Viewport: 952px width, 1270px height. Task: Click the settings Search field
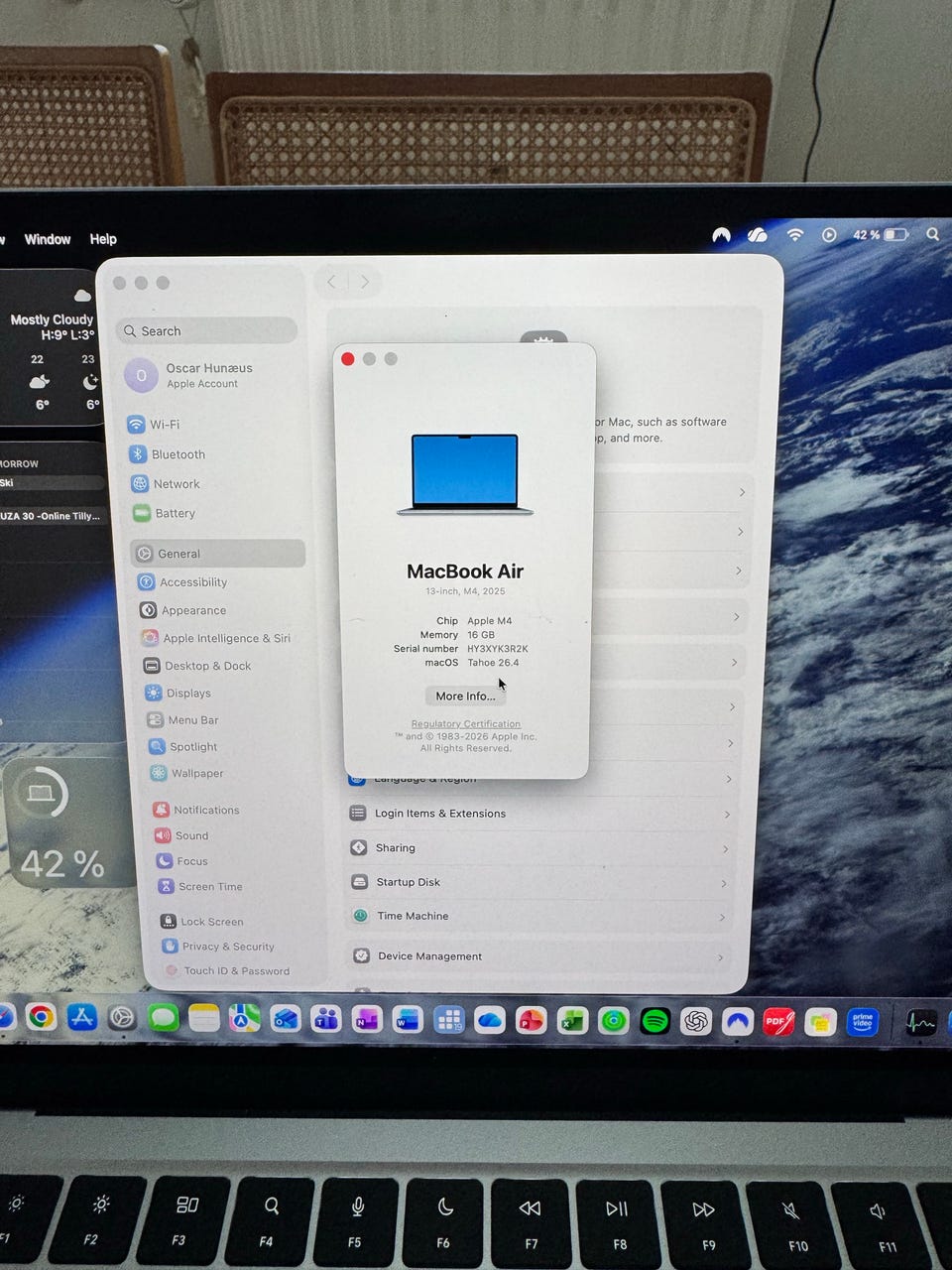pyautogui.click(x=207, y=330)
